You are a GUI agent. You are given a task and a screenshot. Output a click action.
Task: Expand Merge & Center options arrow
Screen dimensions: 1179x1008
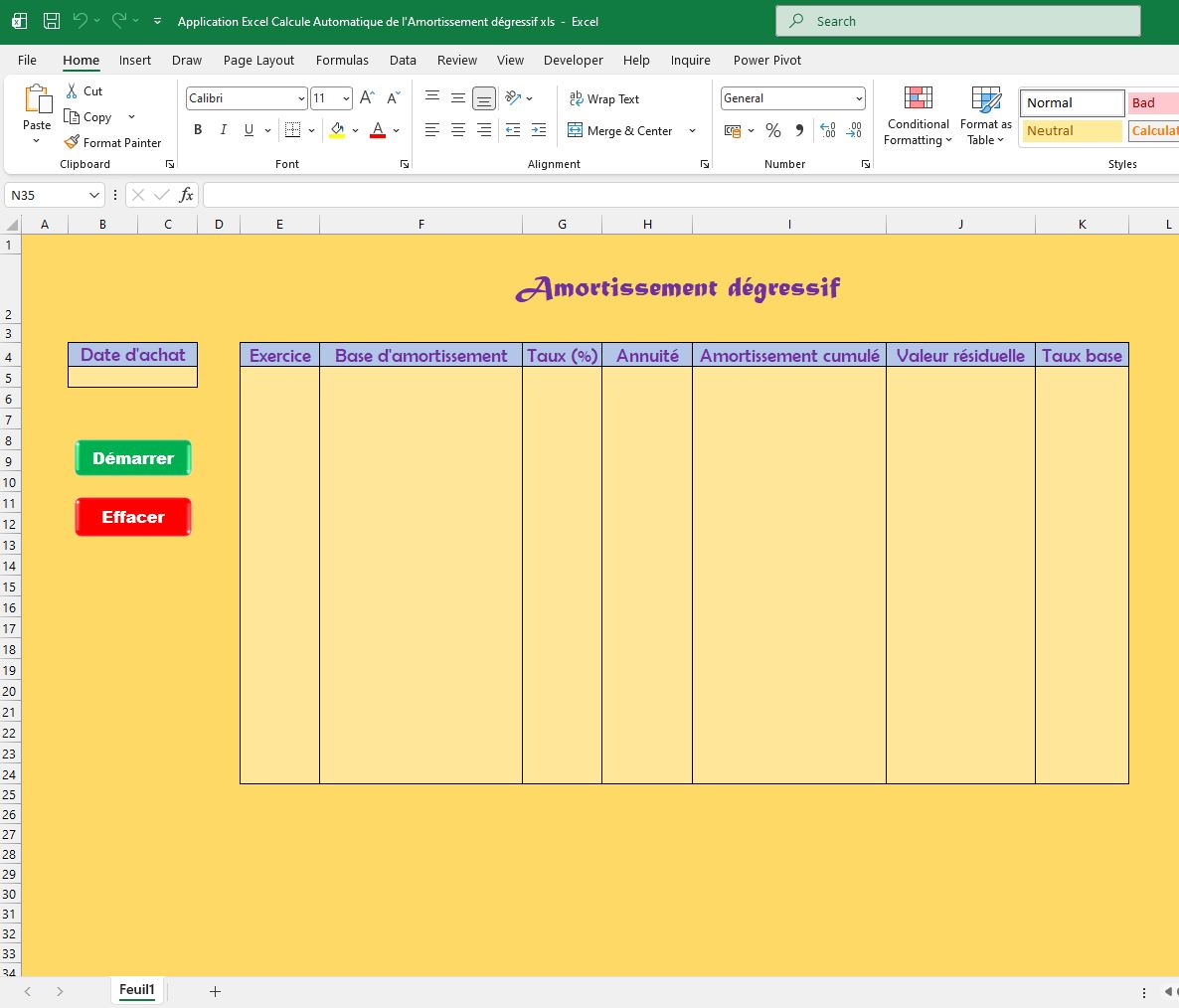coord(692,131)
